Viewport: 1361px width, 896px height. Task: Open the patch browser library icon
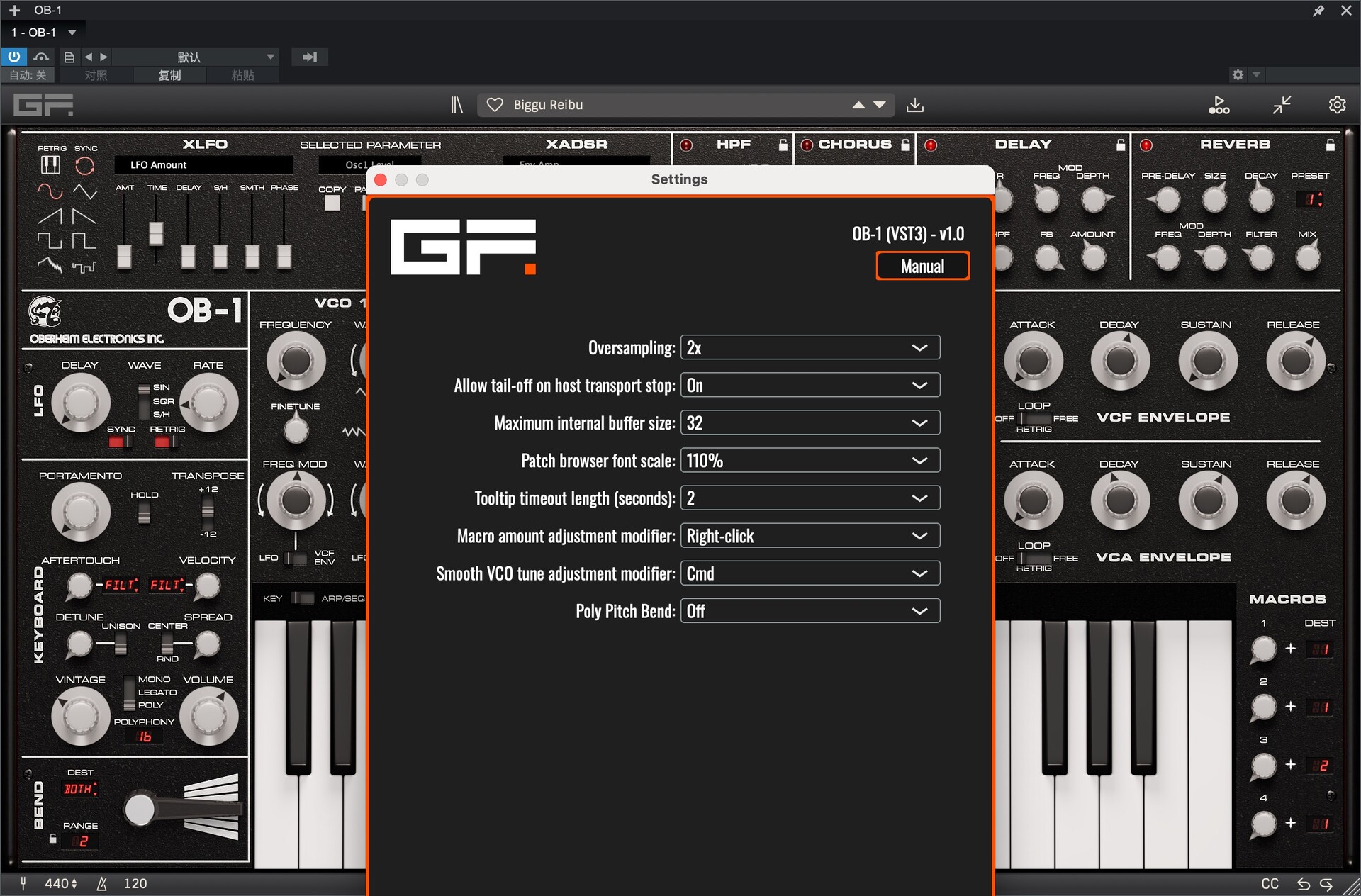pos(457,105)
